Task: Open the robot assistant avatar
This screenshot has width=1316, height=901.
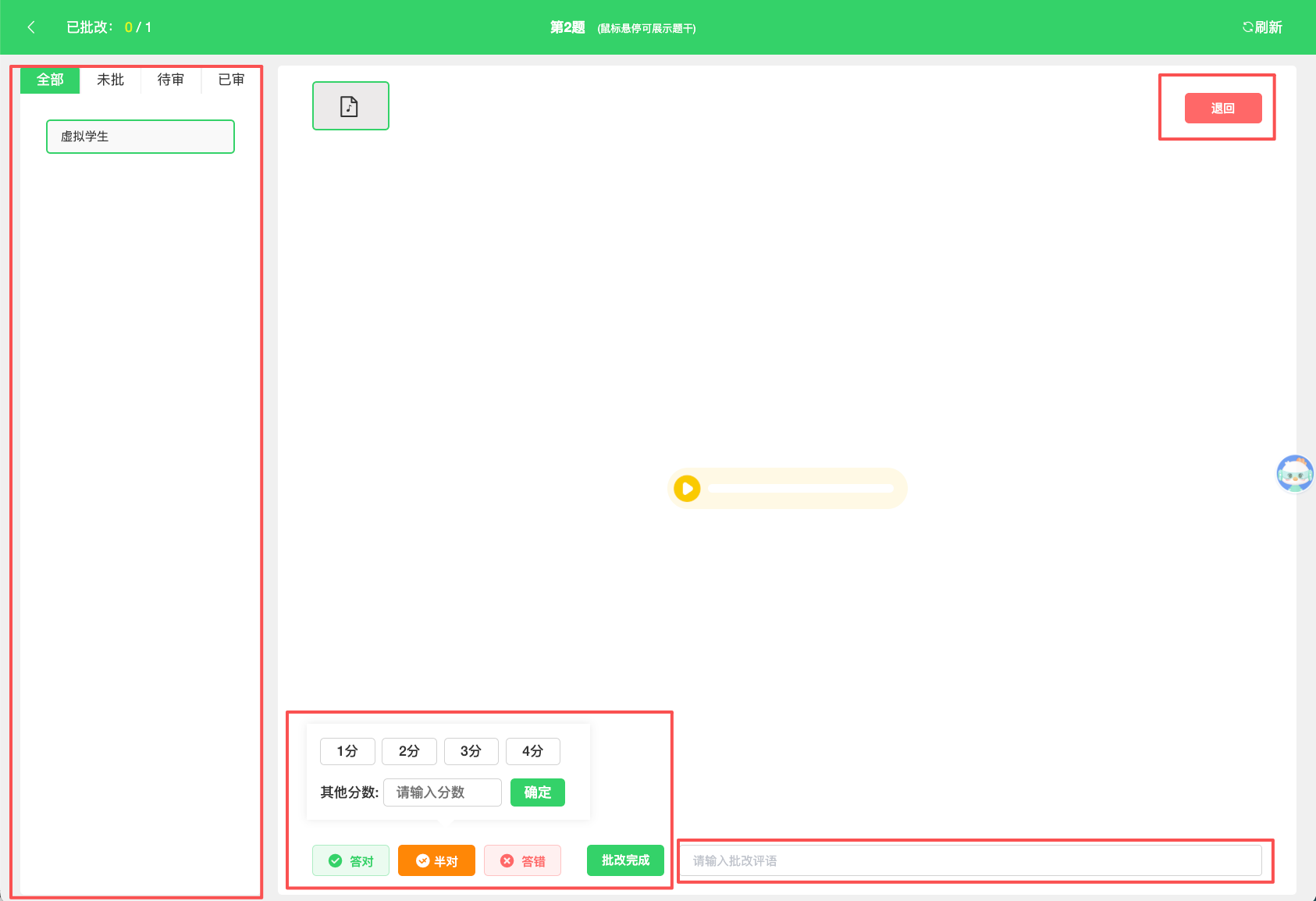Action: click(1295, 474)
